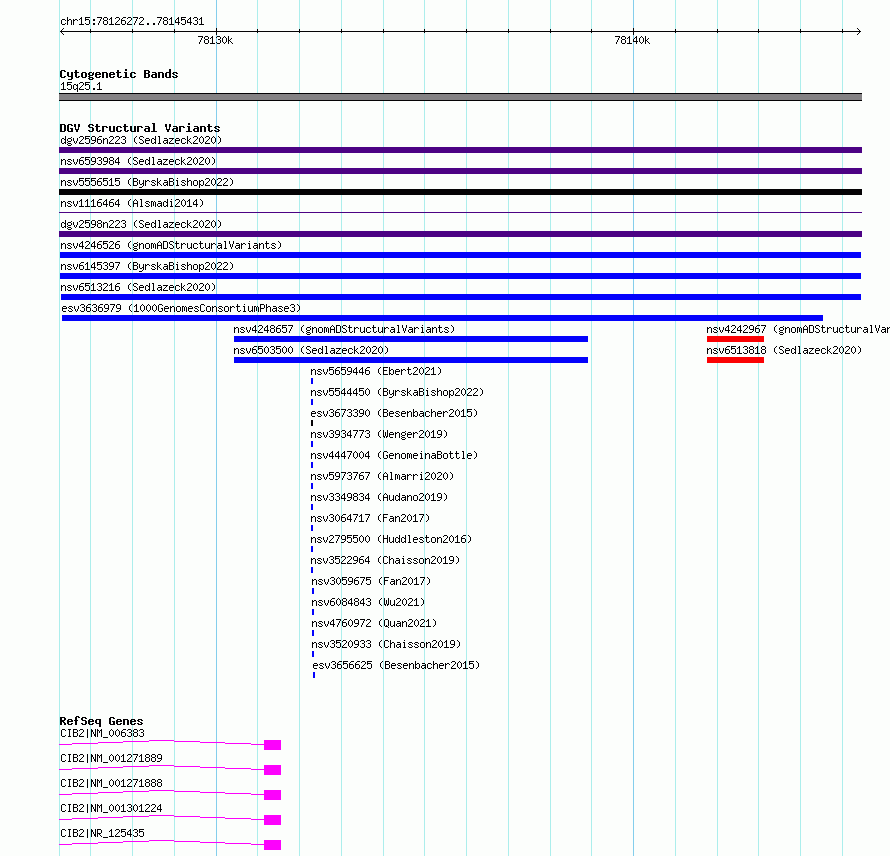This screenshot has width=890, height=856.
Task: Click the ruler's right arrow end
Action: 859,31
